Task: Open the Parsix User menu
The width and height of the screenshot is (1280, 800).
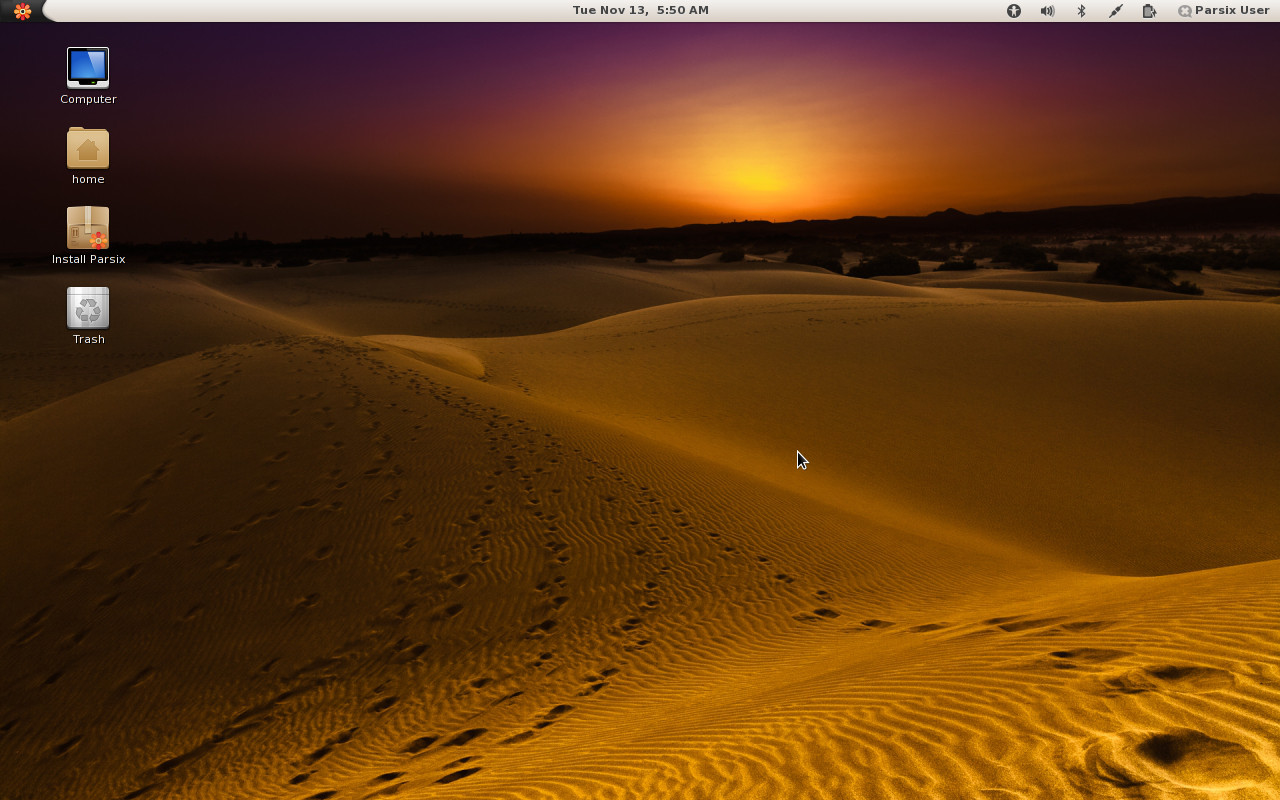Action: [x=1232, y=11]
